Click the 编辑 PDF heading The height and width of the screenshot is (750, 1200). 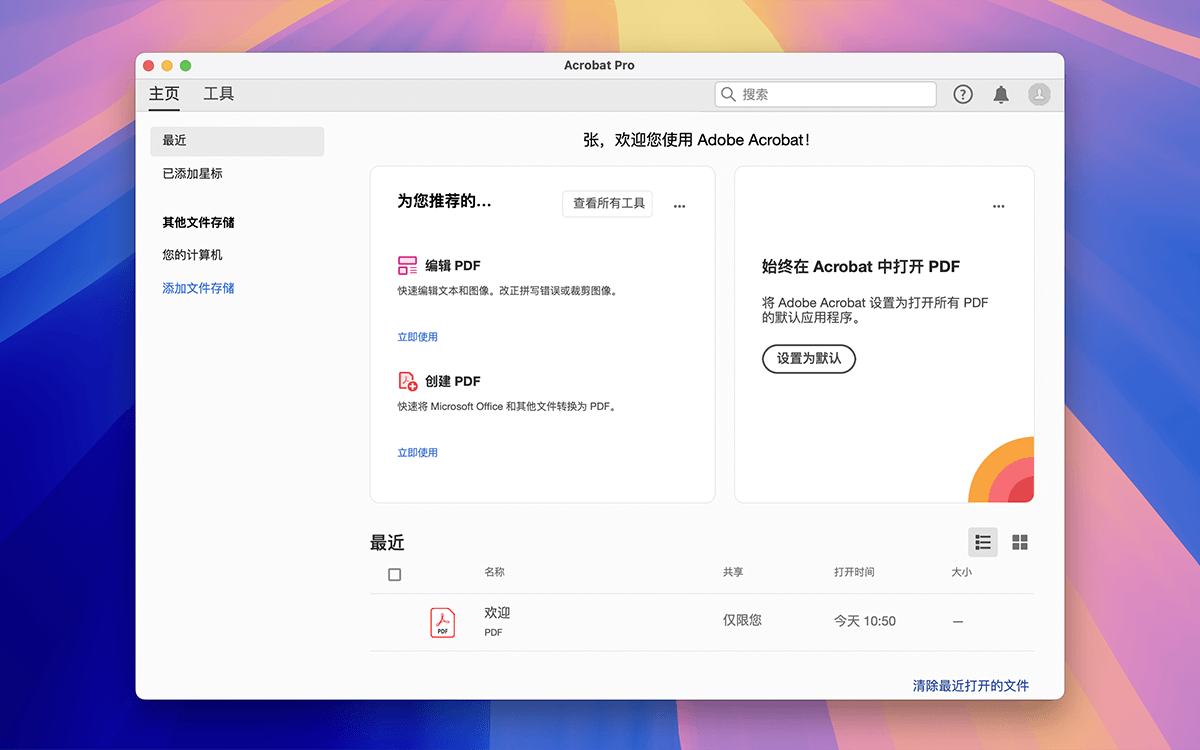click(453, 266)
